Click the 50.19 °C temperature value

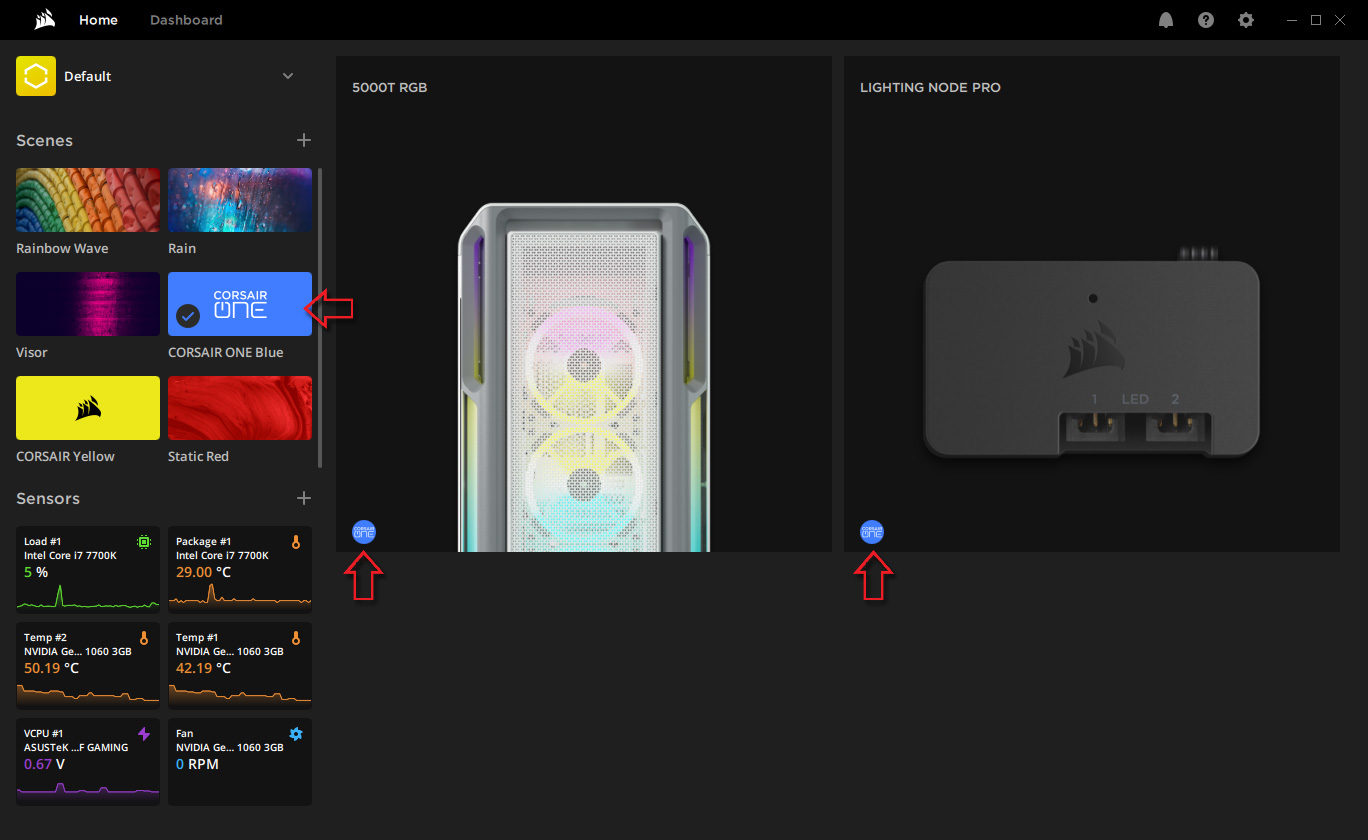click(x=51, y=668)
